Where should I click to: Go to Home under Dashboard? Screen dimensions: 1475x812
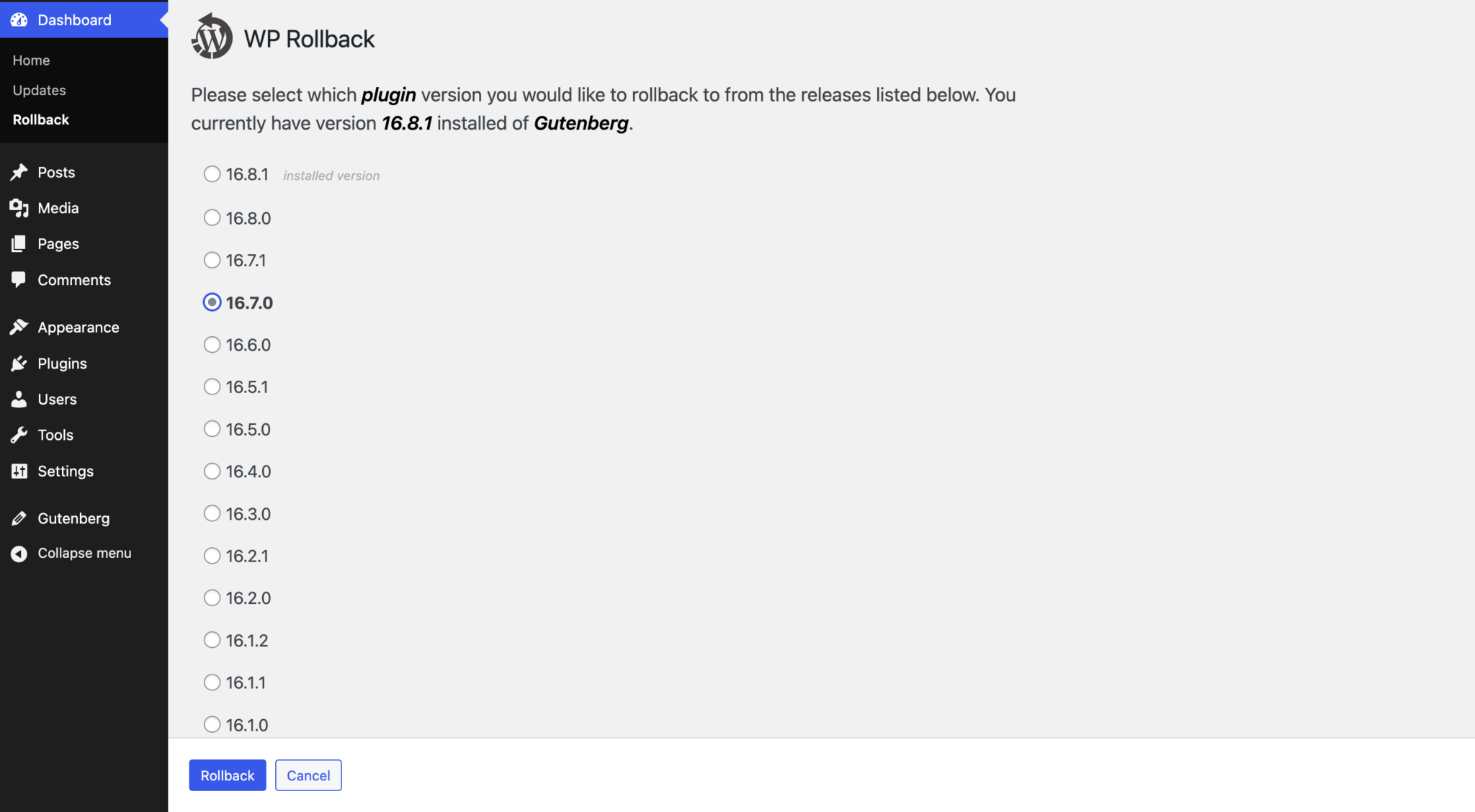(x=31, y=60)
